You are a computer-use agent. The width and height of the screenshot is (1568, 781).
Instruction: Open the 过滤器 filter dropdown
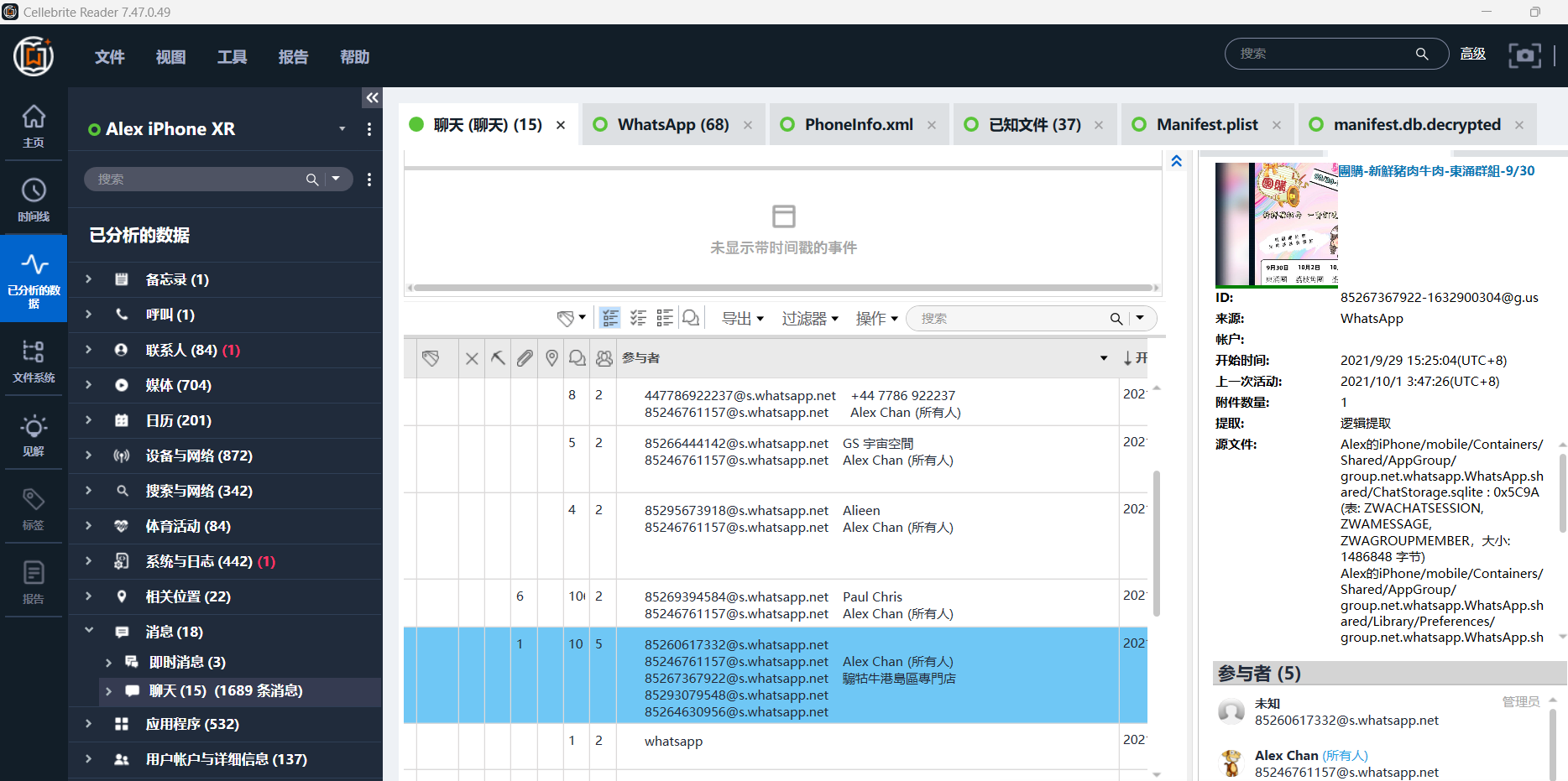[810, 319]
